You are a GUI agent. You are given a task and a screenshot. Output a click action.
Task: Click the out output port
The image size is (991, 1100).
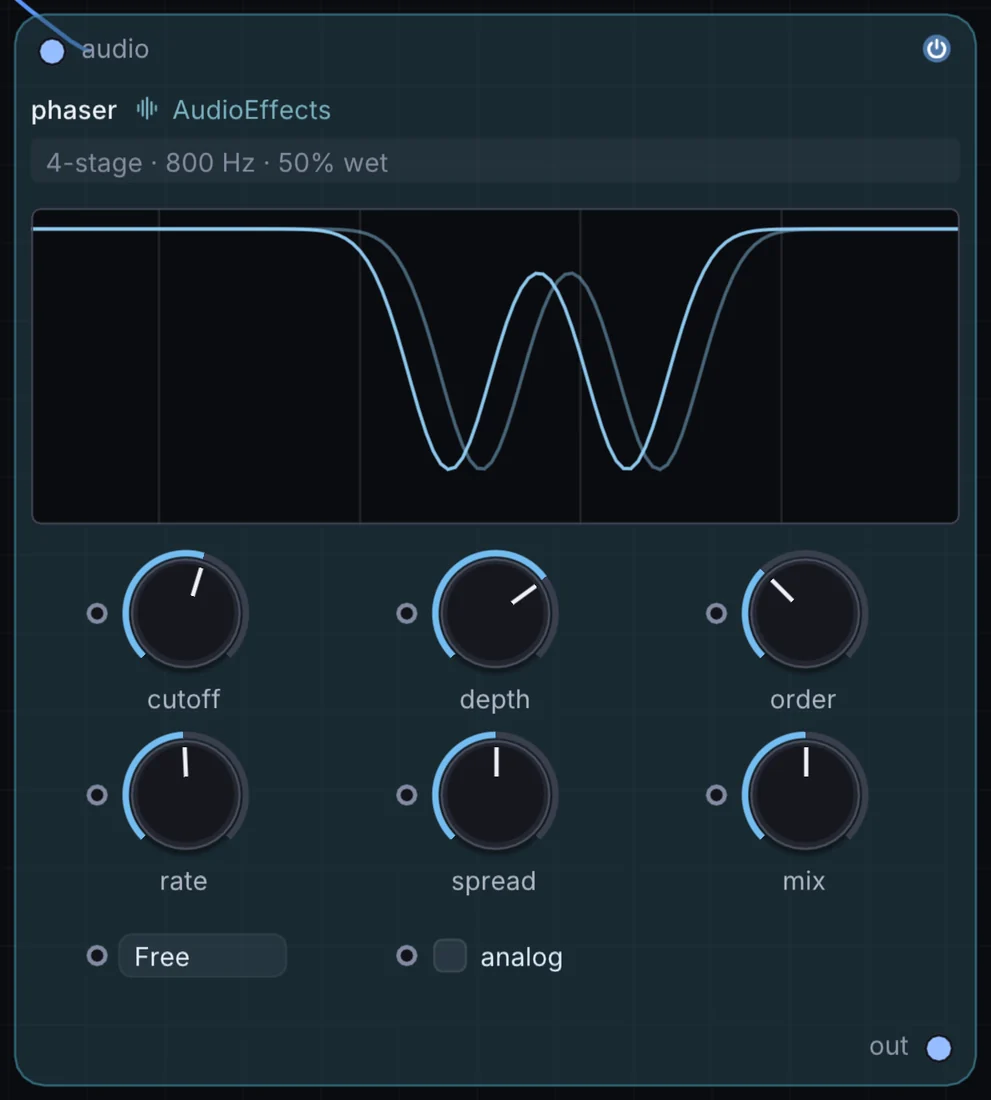coord(938,1048)
